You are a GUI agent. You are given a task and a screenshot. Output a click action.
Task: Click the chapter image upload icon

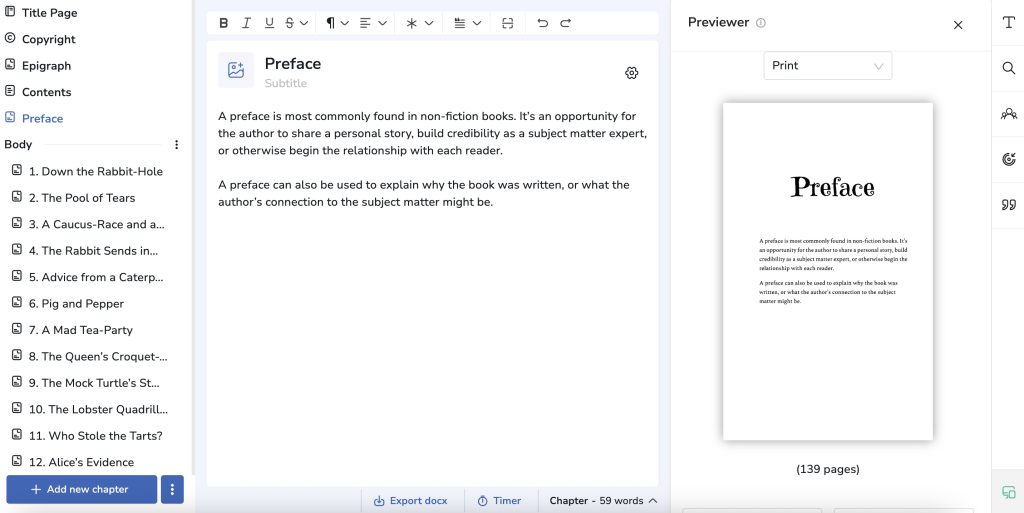(236, 70)
